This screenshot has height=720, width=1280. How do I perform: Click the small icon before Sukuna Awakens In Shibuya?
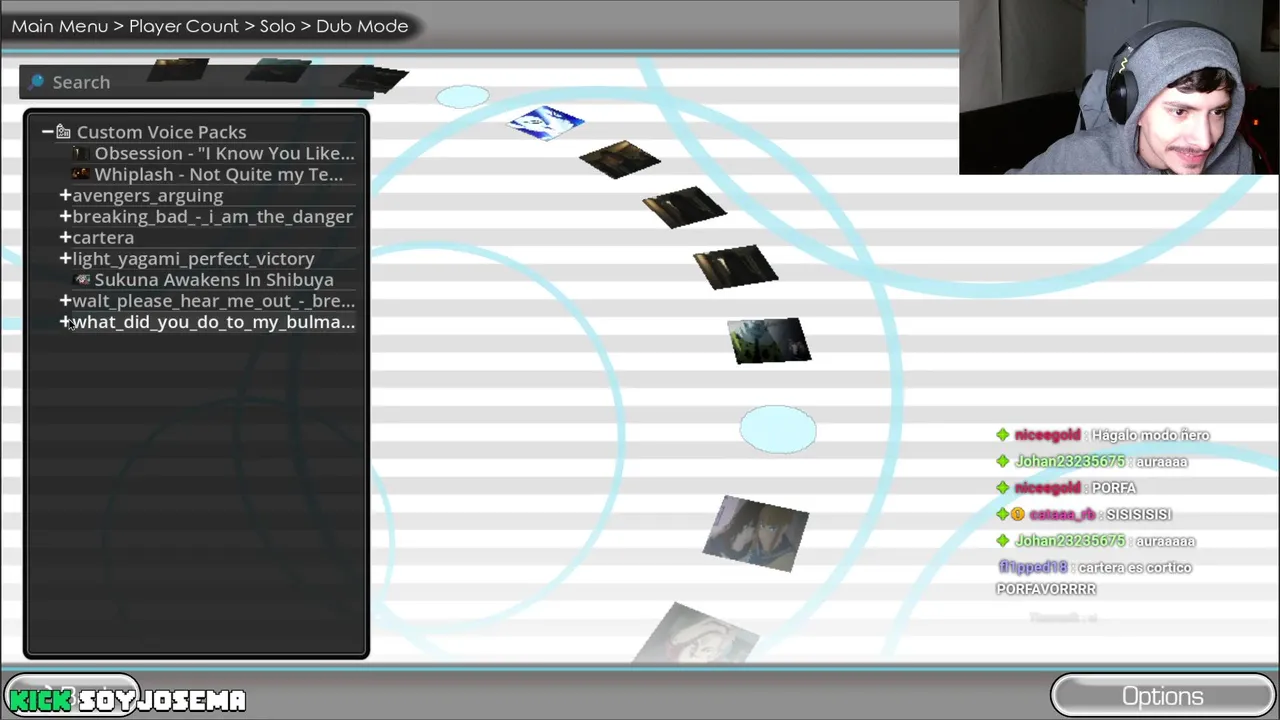point(83,280)
